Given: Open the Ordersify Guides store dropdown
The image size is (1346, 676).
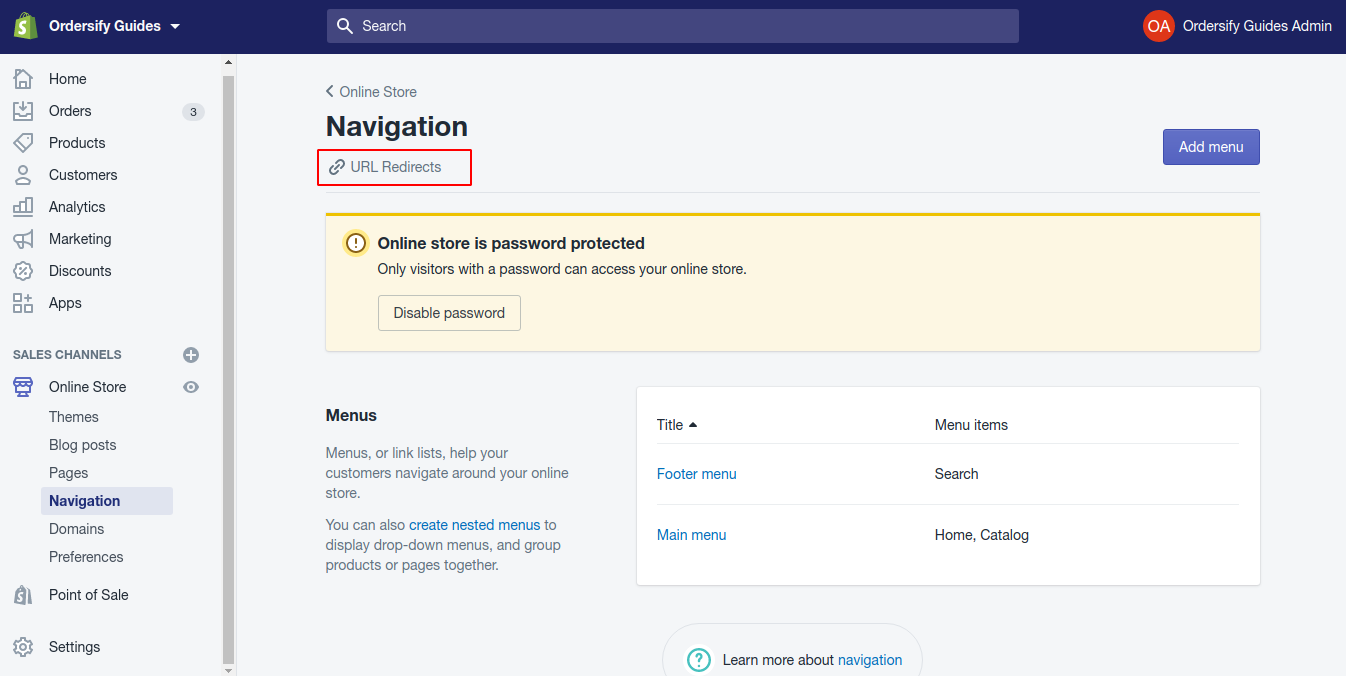Looking at the screenshot, I should [114, 26].
